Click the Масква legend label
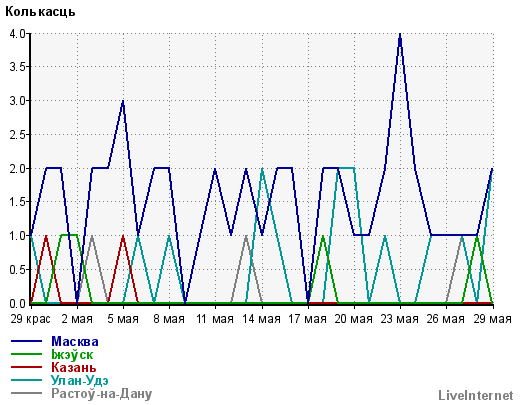 coord(75,341)
